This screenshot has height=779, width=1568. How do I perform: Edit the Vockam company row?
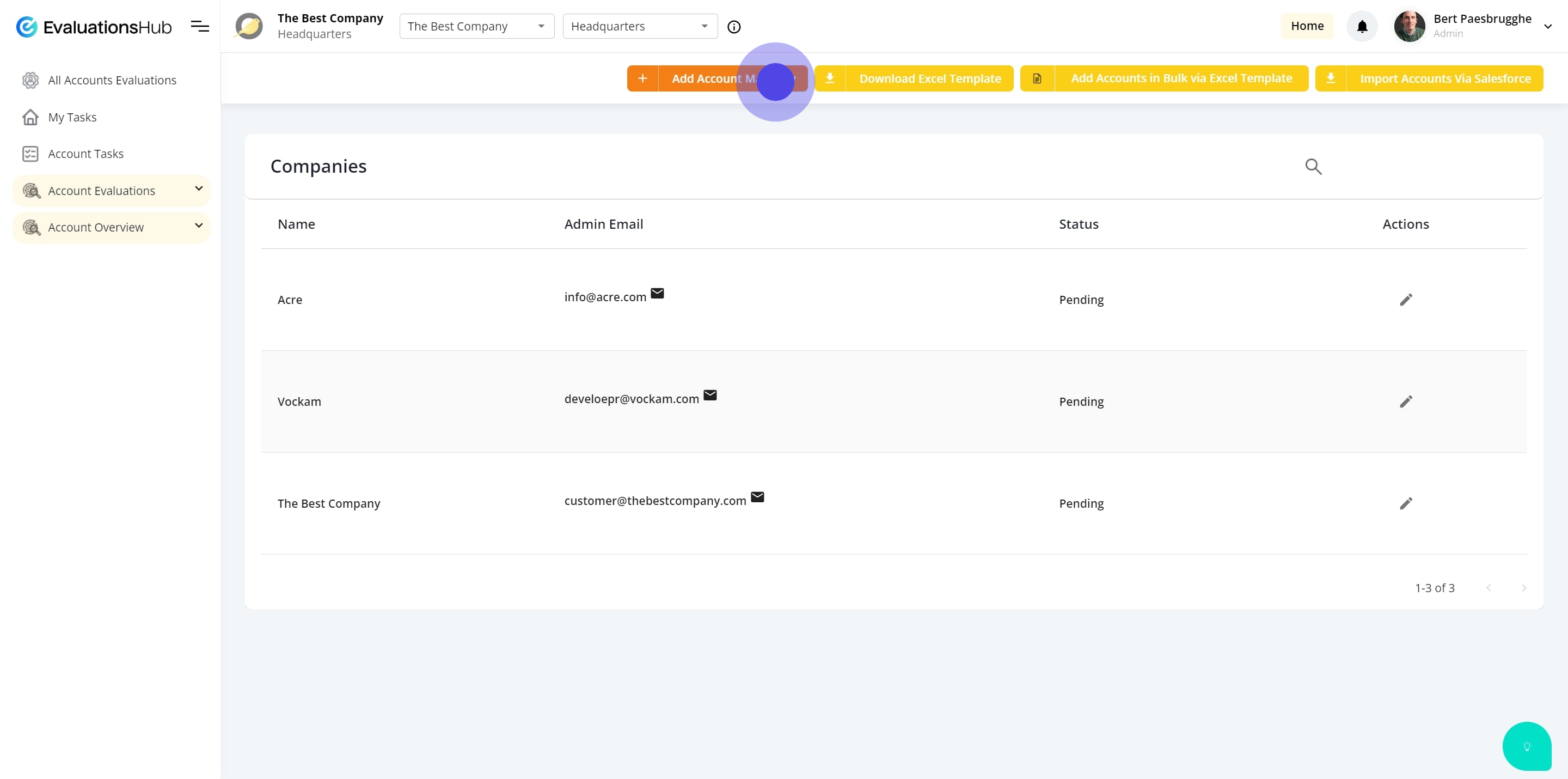tap(1405, 401)
